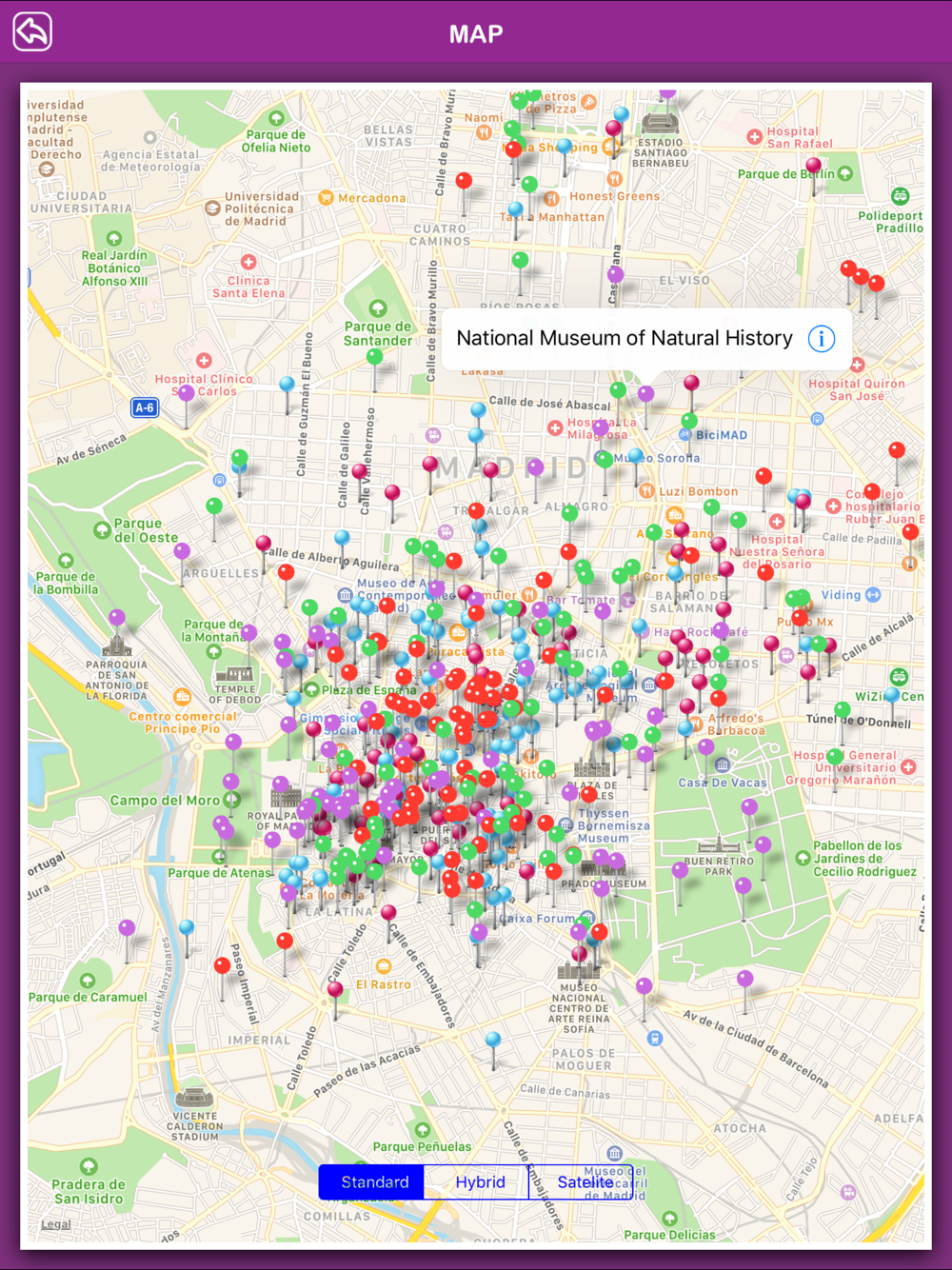Open the Legal link
952x1270 pixels.
click(56, 1224)
